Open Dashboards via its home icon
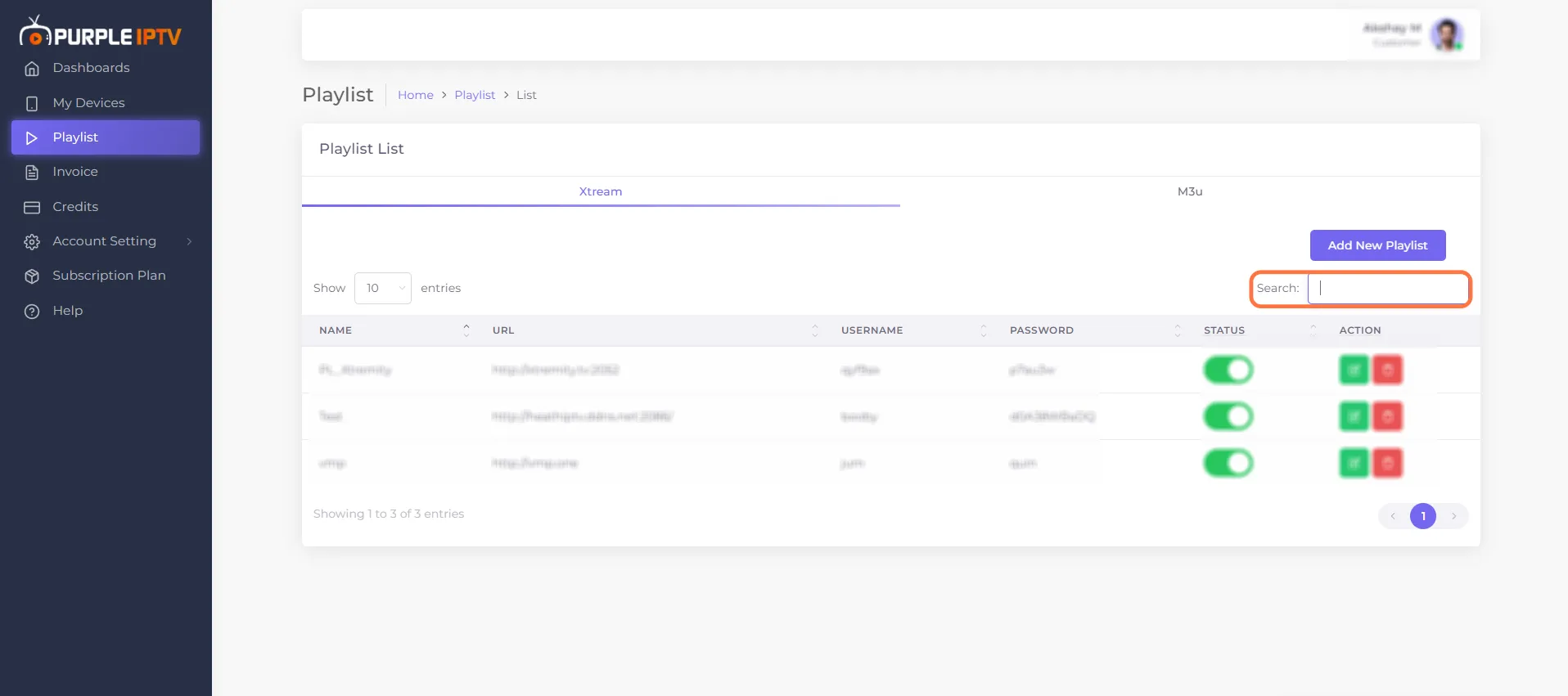The image size is (1568, 696). pyautogui.click(x=32, y=69)
